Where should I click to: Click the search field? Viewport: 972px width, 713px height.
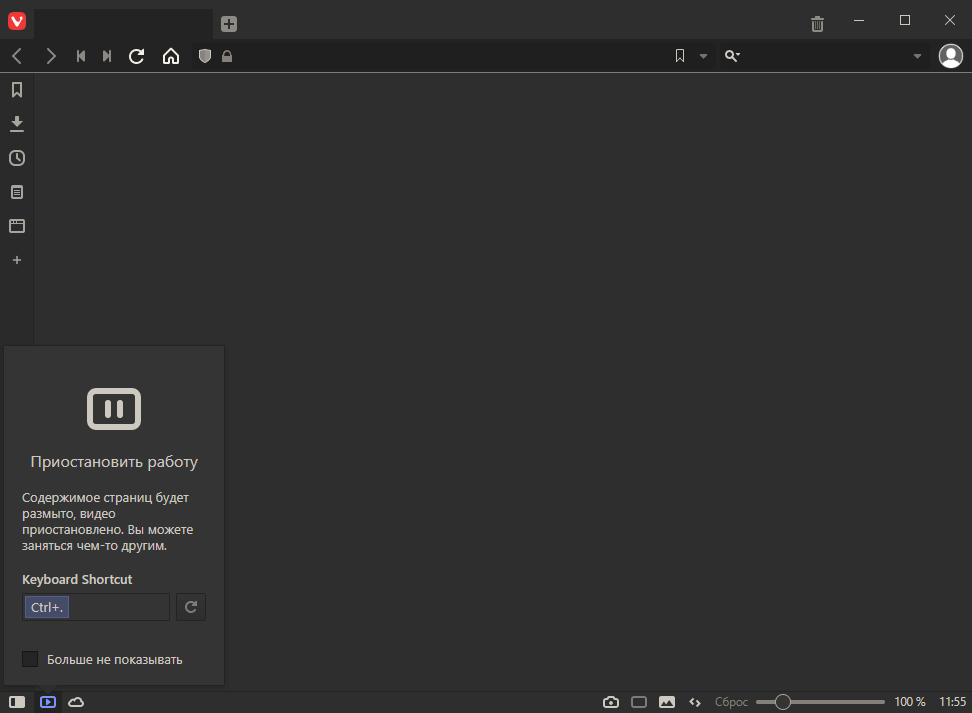[824, 56]
